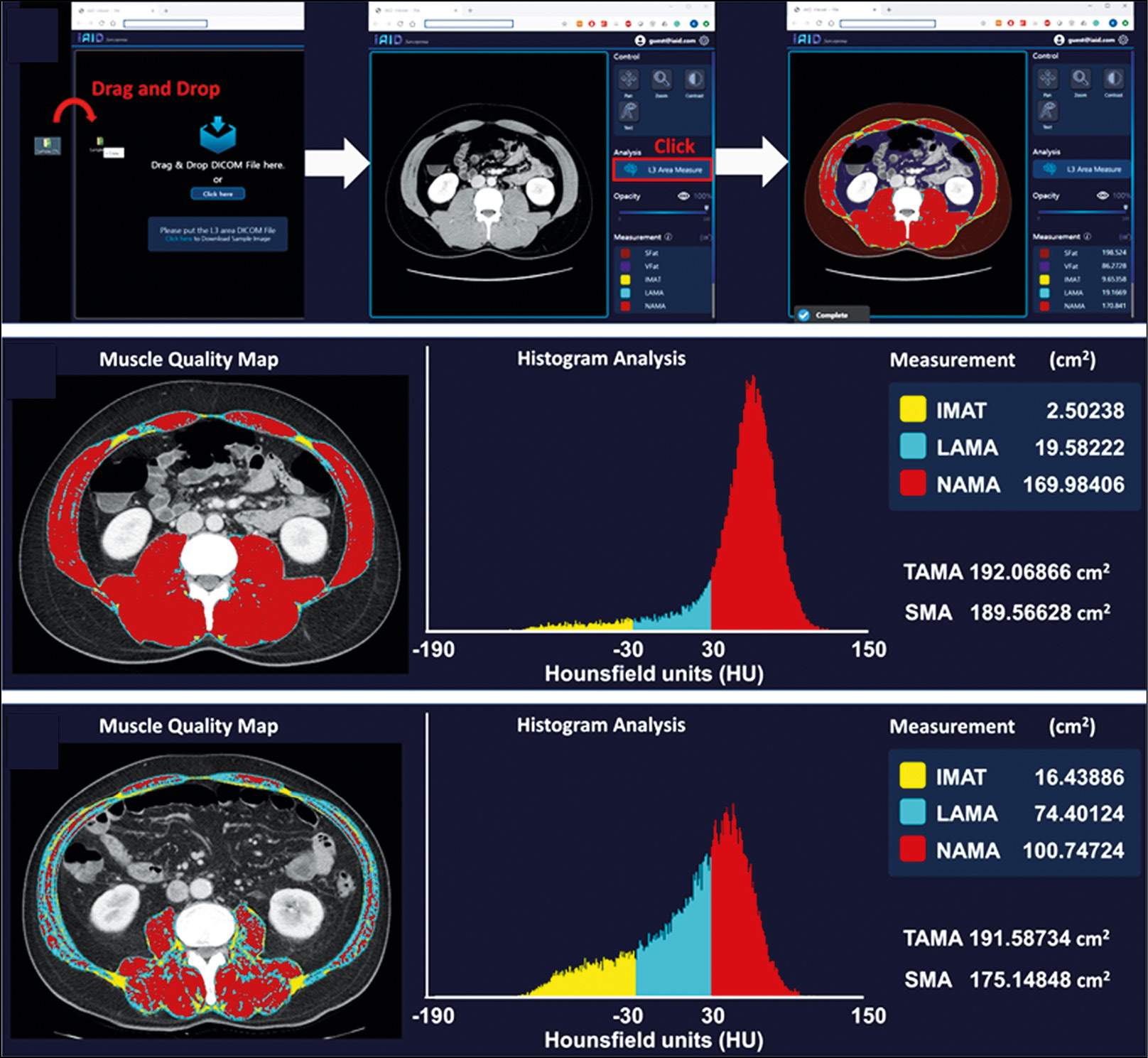Screen dimensions: 1148x1058
Task: Choose the Contrast tool beside the segmented CT
Action: (x=1113, y=80)
